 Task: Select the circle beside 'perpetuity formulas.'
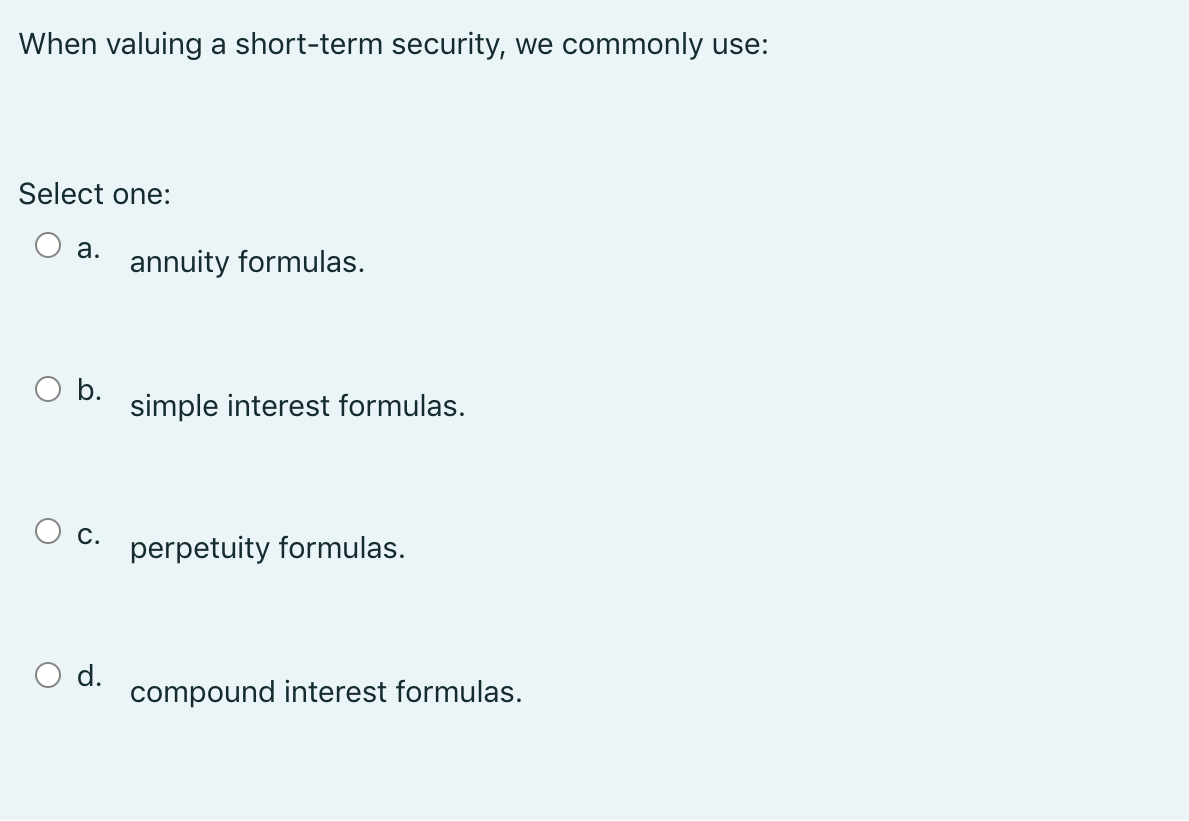coord(48,530)
